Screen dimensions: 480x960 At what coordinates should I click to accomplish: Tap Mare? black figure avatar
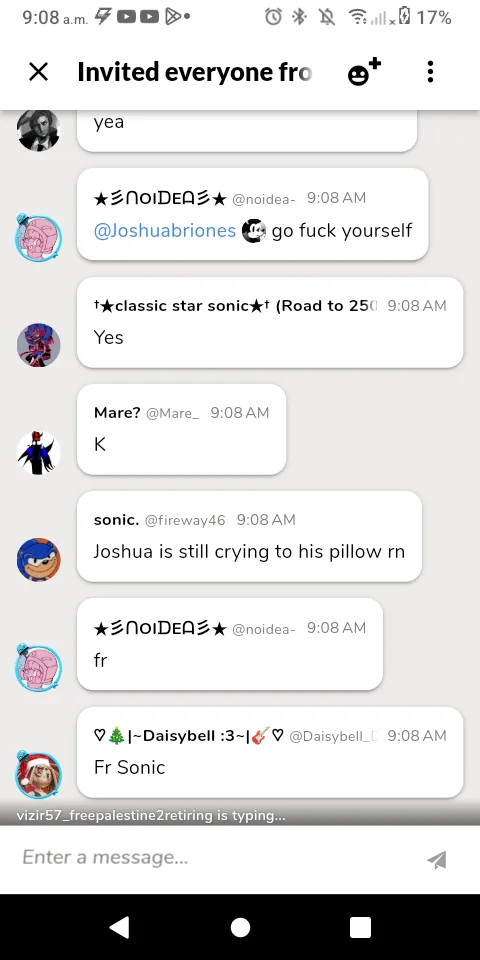pos(39,453)
